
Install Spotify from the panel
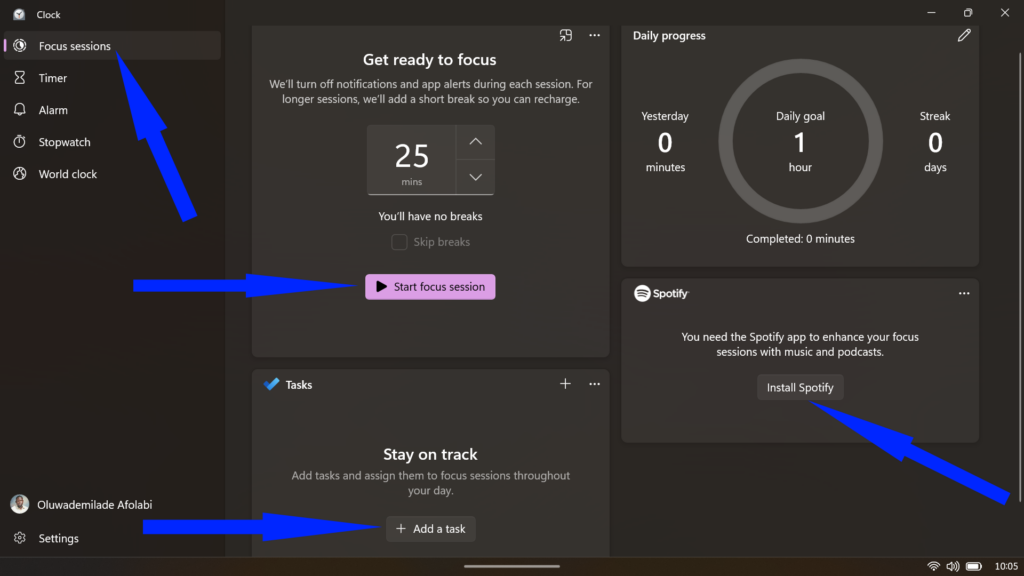click(x=800, y=387)
